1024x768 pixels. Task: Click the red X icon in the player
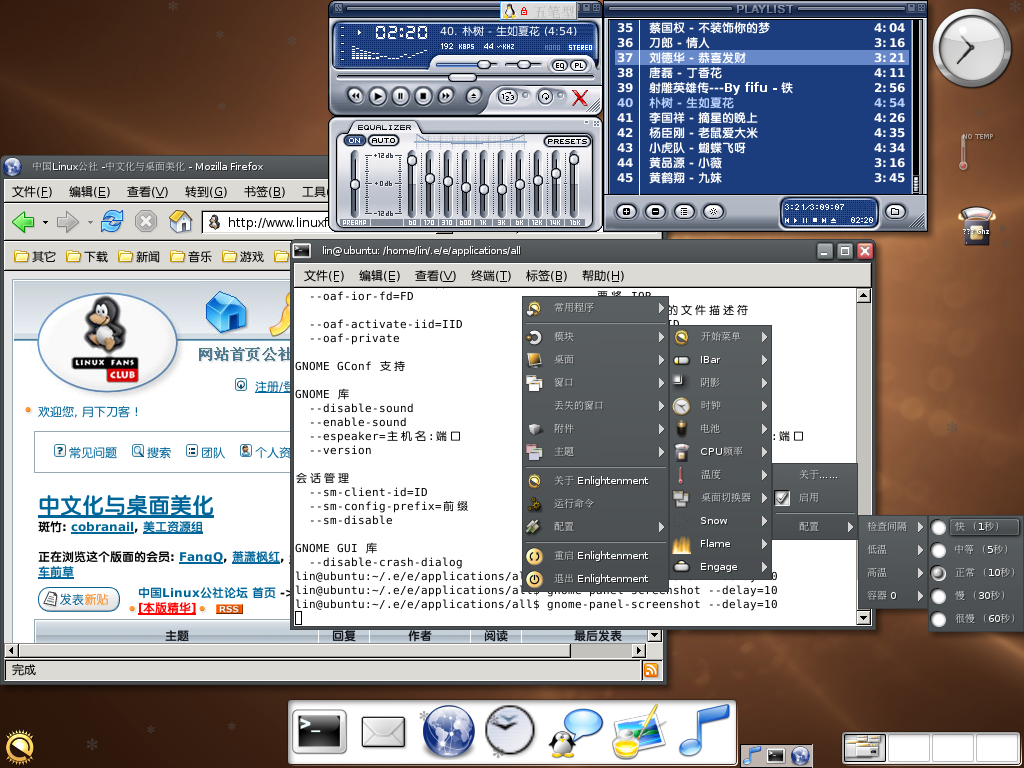point(580,98)
